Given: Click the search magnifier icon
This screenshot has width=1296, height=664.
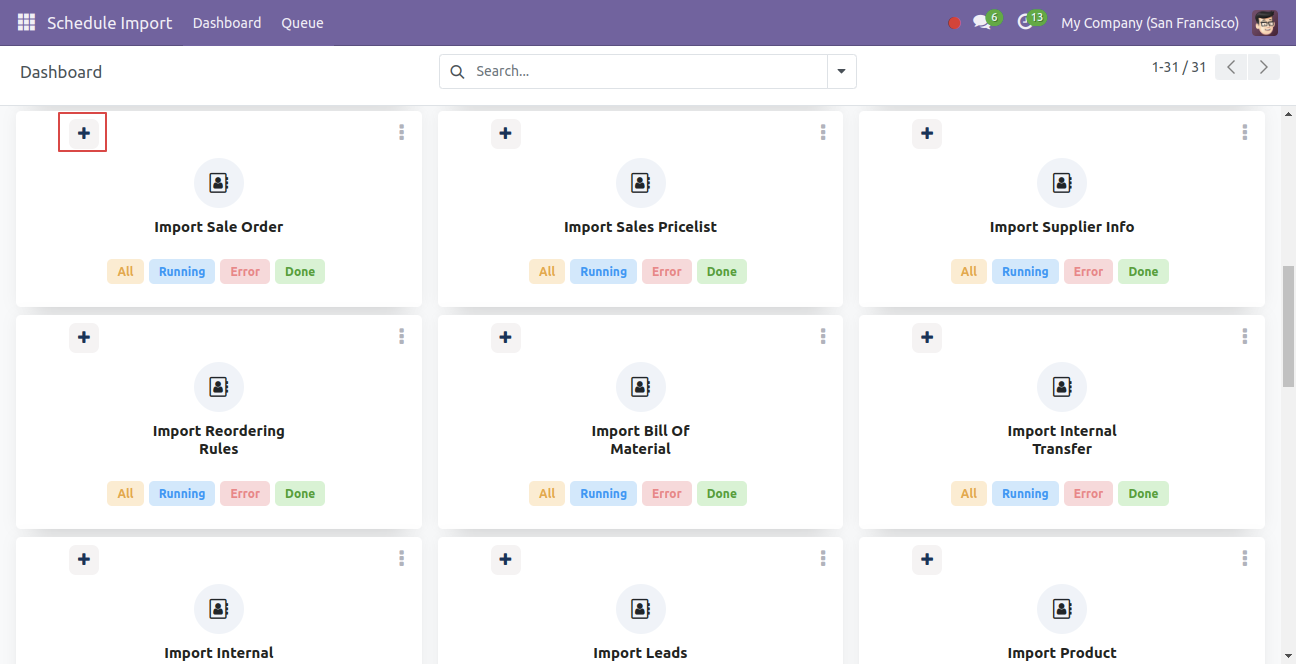Looking at the screenshot, I should 458,71.
